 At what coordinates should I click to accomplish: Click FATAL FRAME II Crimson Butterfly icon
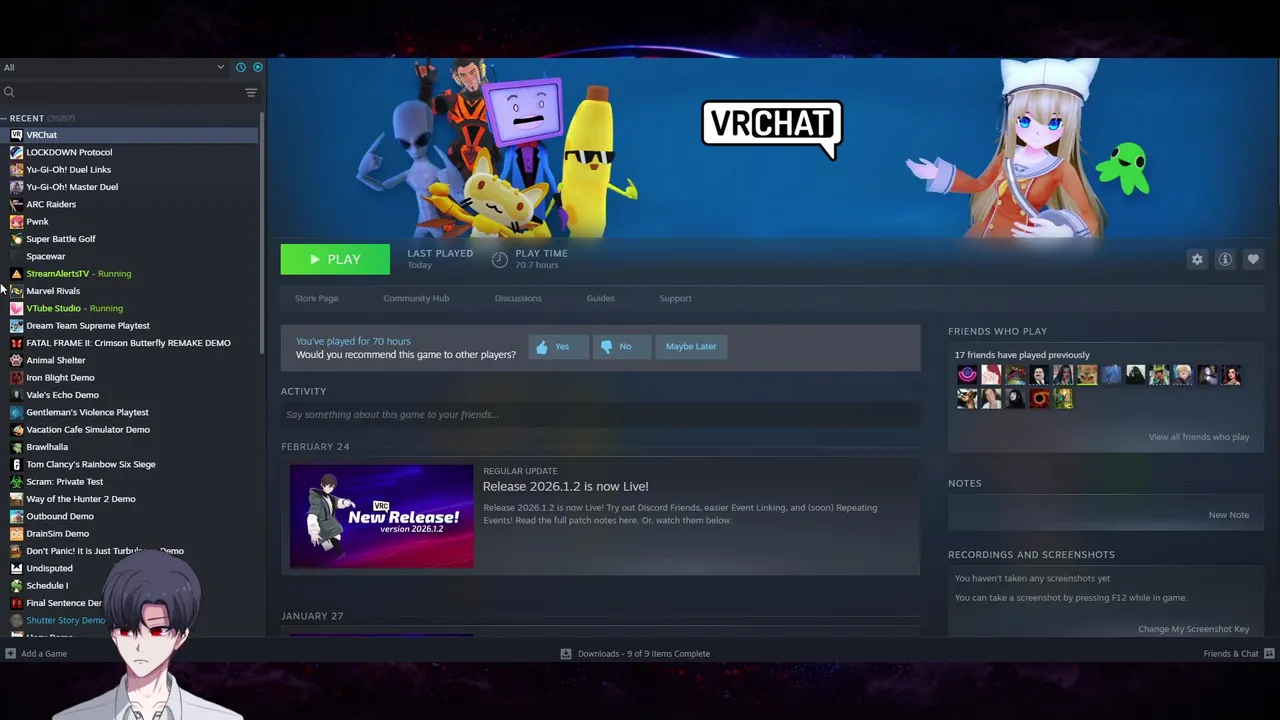coord(16,343)
